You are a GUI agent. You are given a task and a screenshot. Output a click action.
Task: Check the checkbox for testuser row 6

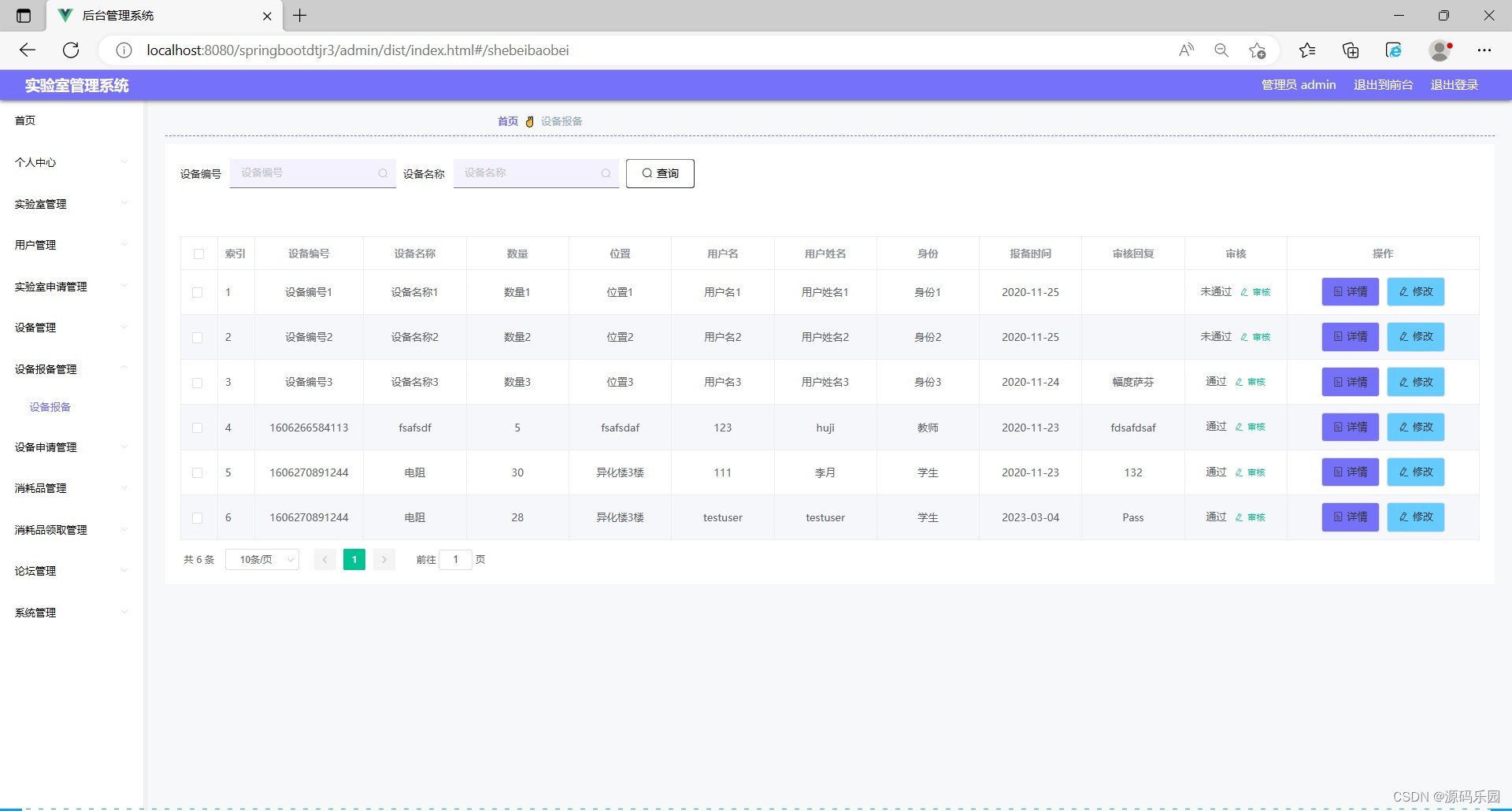[198, 518]
